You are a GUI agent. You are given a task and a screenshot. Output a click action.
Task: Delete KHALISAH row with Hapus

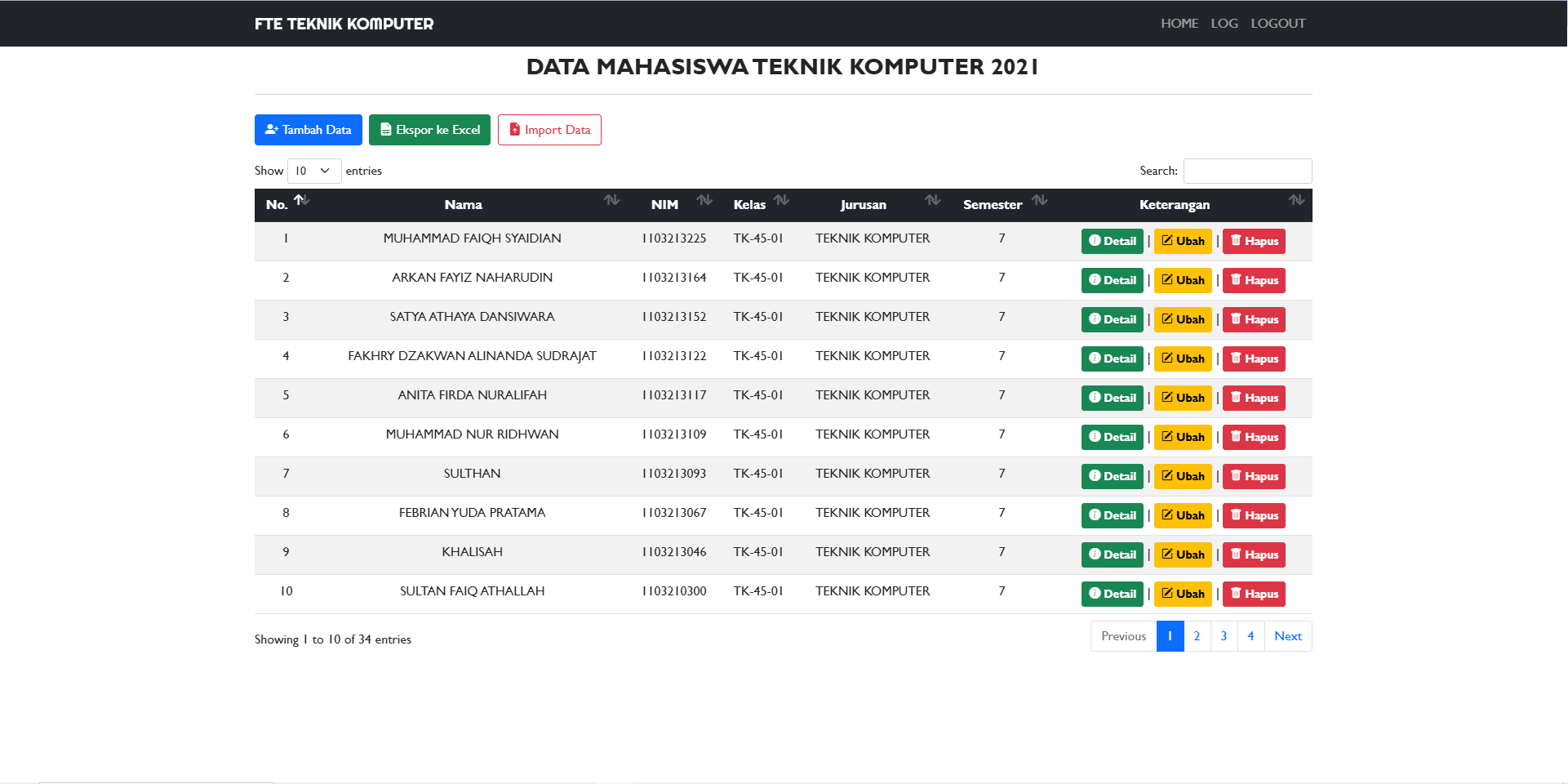tap(1254, 555)
